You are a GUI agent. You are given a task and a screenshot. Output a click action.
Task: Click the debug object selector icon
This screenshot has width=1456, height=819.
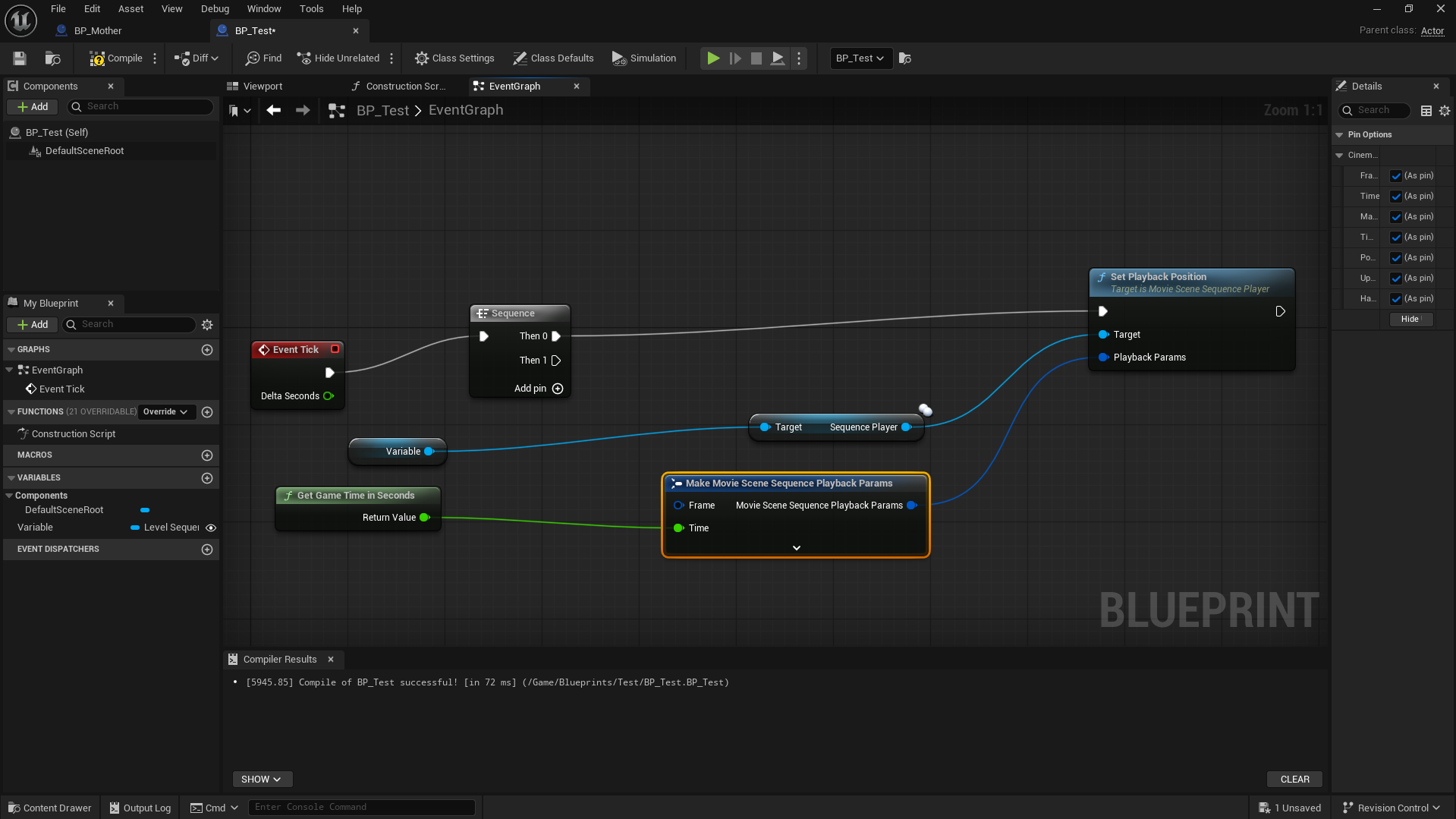(x=904, y=58)
